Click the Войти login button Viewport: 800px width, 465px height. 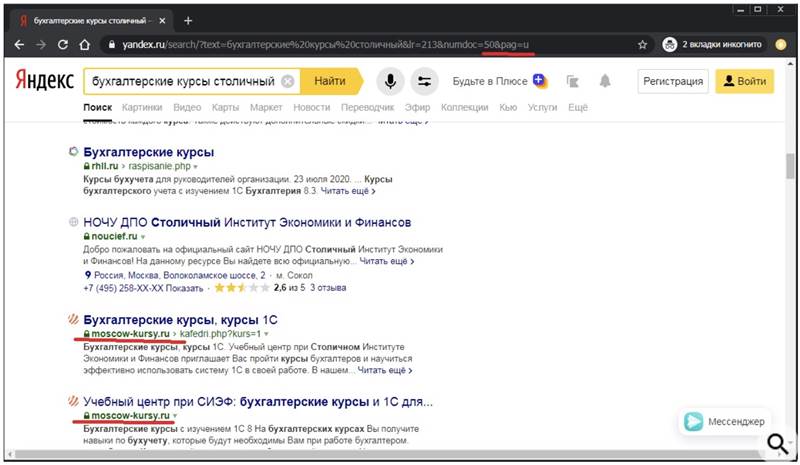[744, 81]
